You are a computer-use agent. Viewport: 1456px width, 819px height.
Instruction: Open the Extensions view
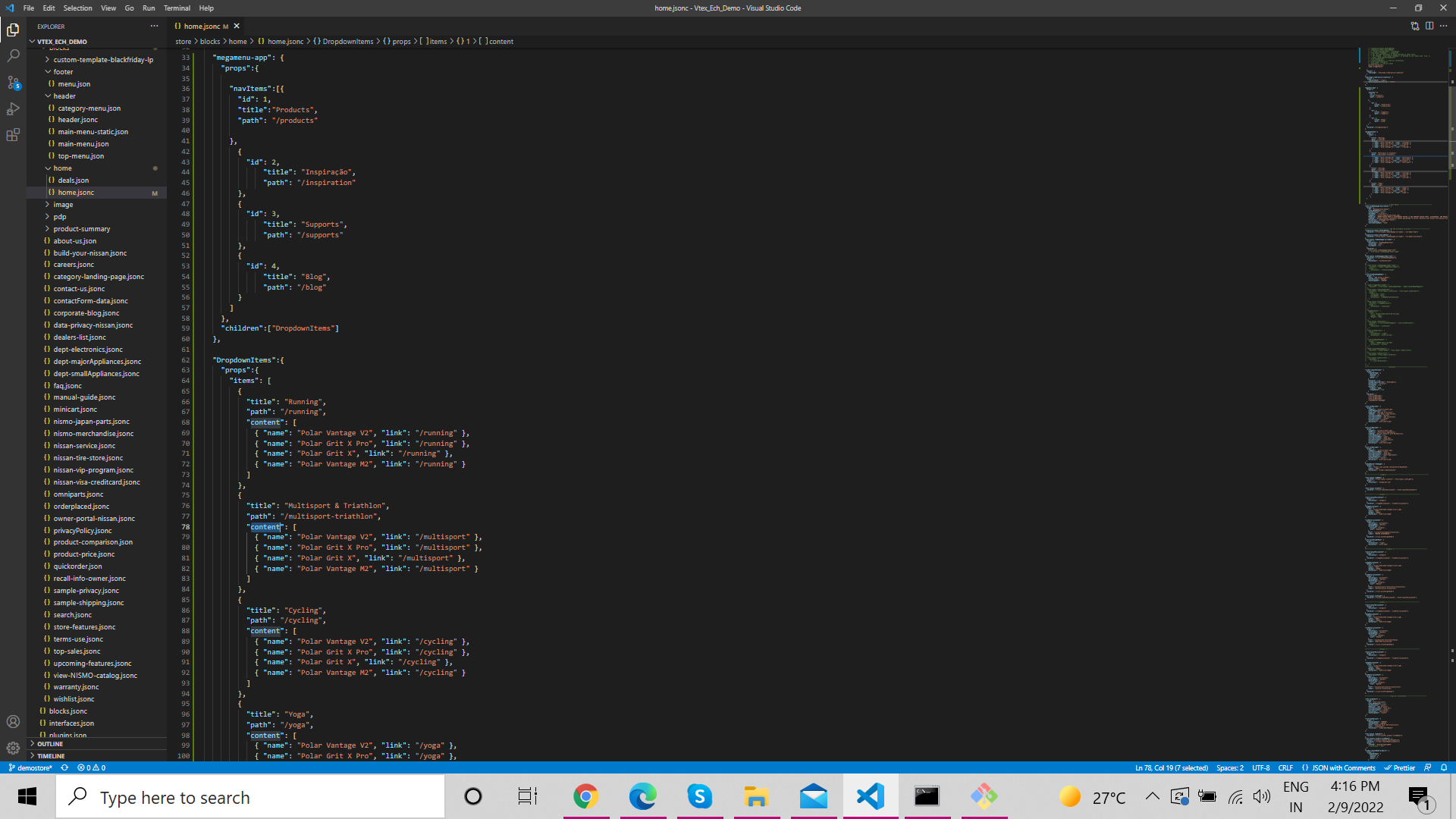[13, 136]
